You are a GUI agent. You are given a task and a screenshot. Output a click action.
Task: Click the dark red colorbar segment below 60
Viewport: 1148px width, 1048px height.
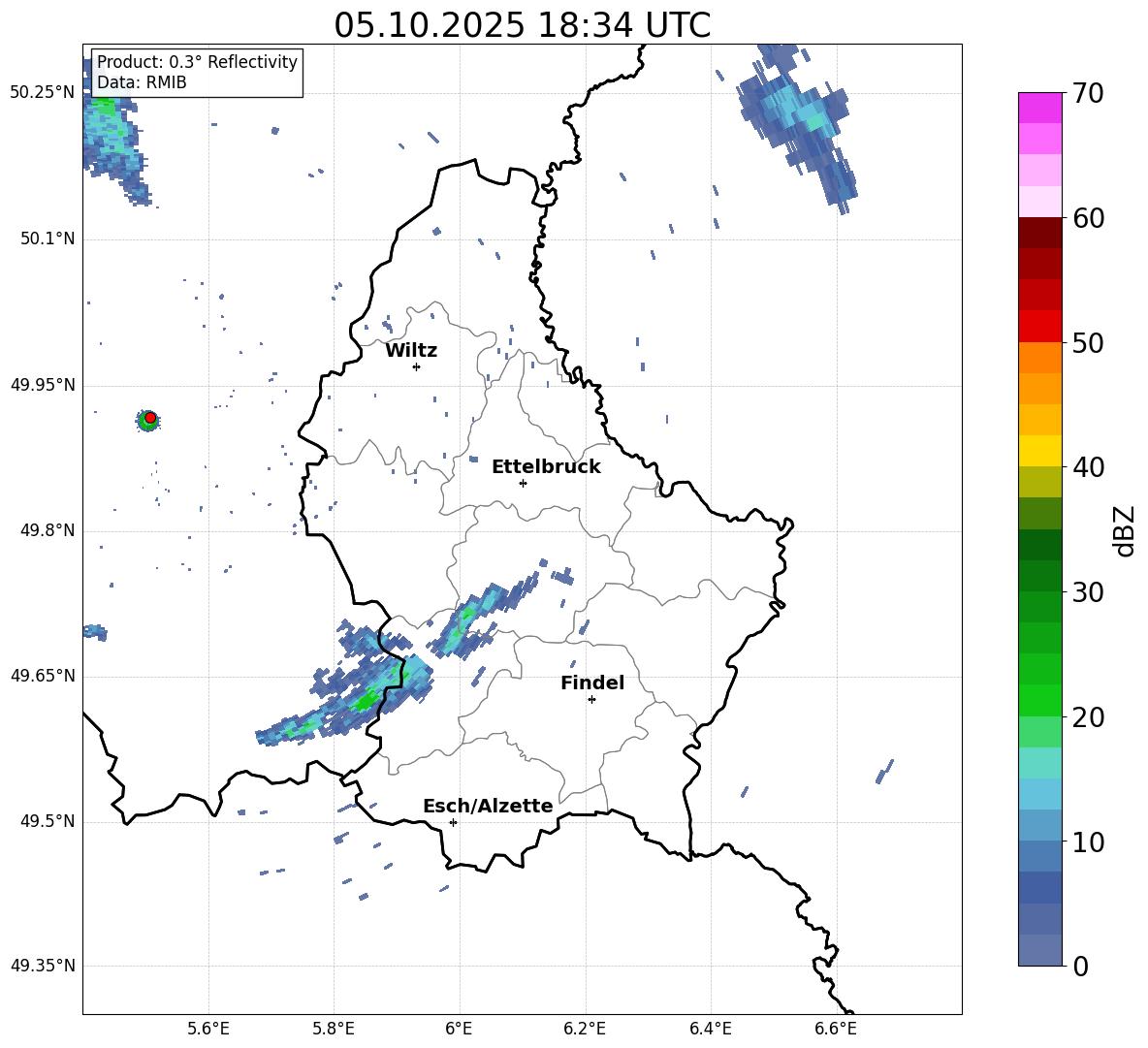(x=1039, y=233)
